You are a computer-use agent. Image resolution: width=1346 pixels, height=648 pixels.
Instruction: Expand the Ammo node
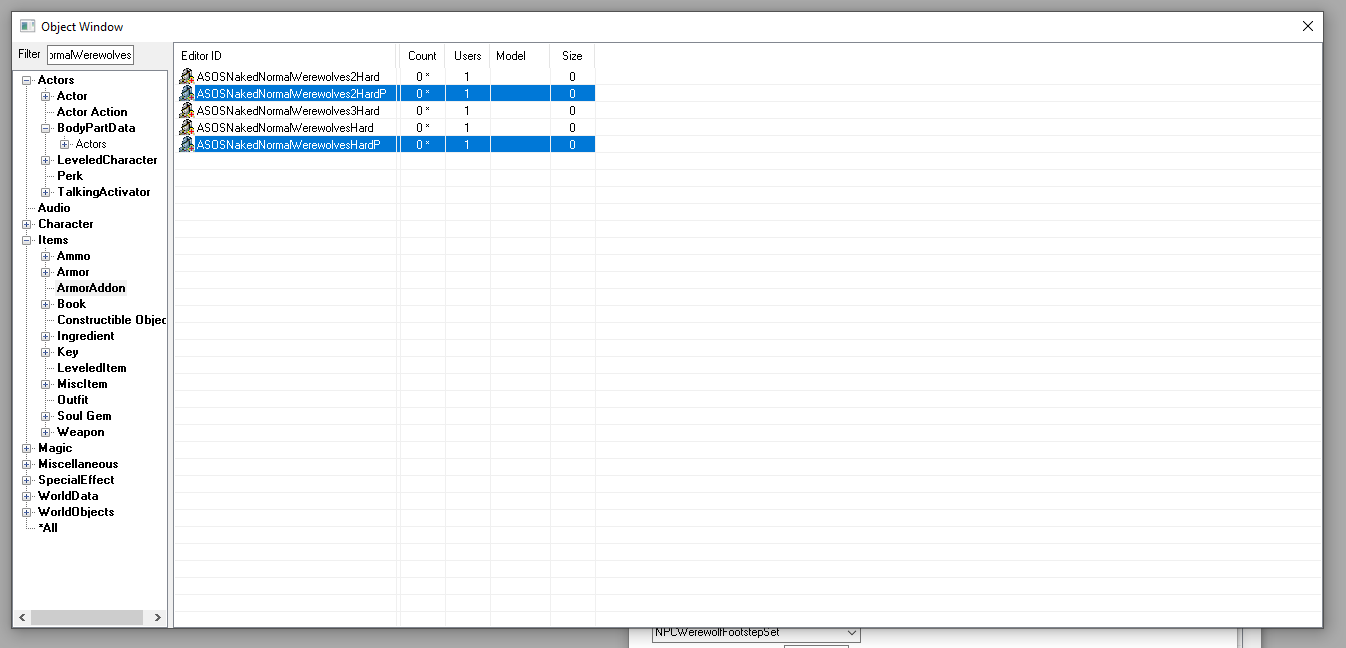(x=46, y=256)
